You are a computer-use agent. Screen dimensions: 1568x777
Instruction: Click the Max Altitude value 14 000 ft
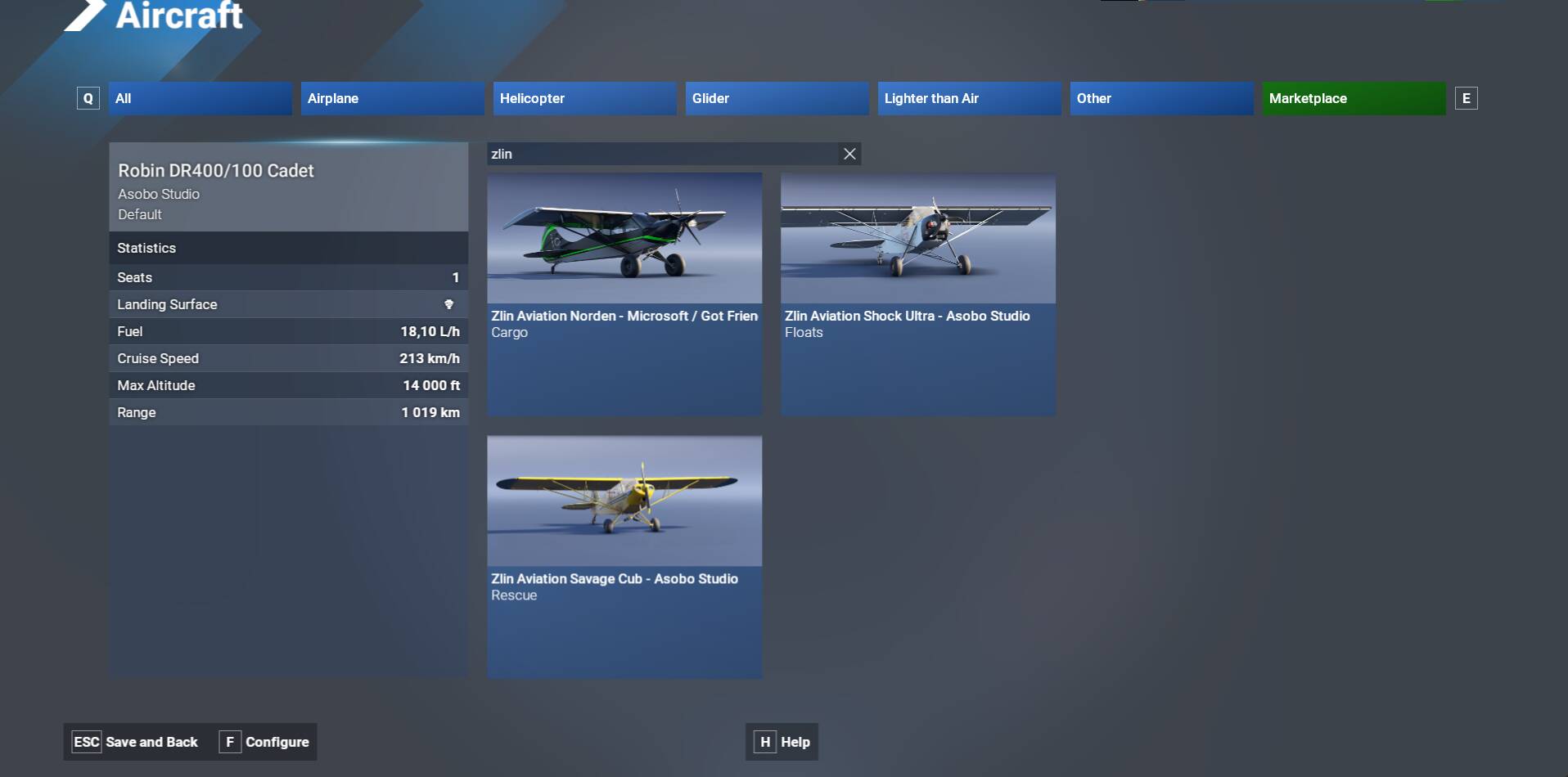point(431,385)
